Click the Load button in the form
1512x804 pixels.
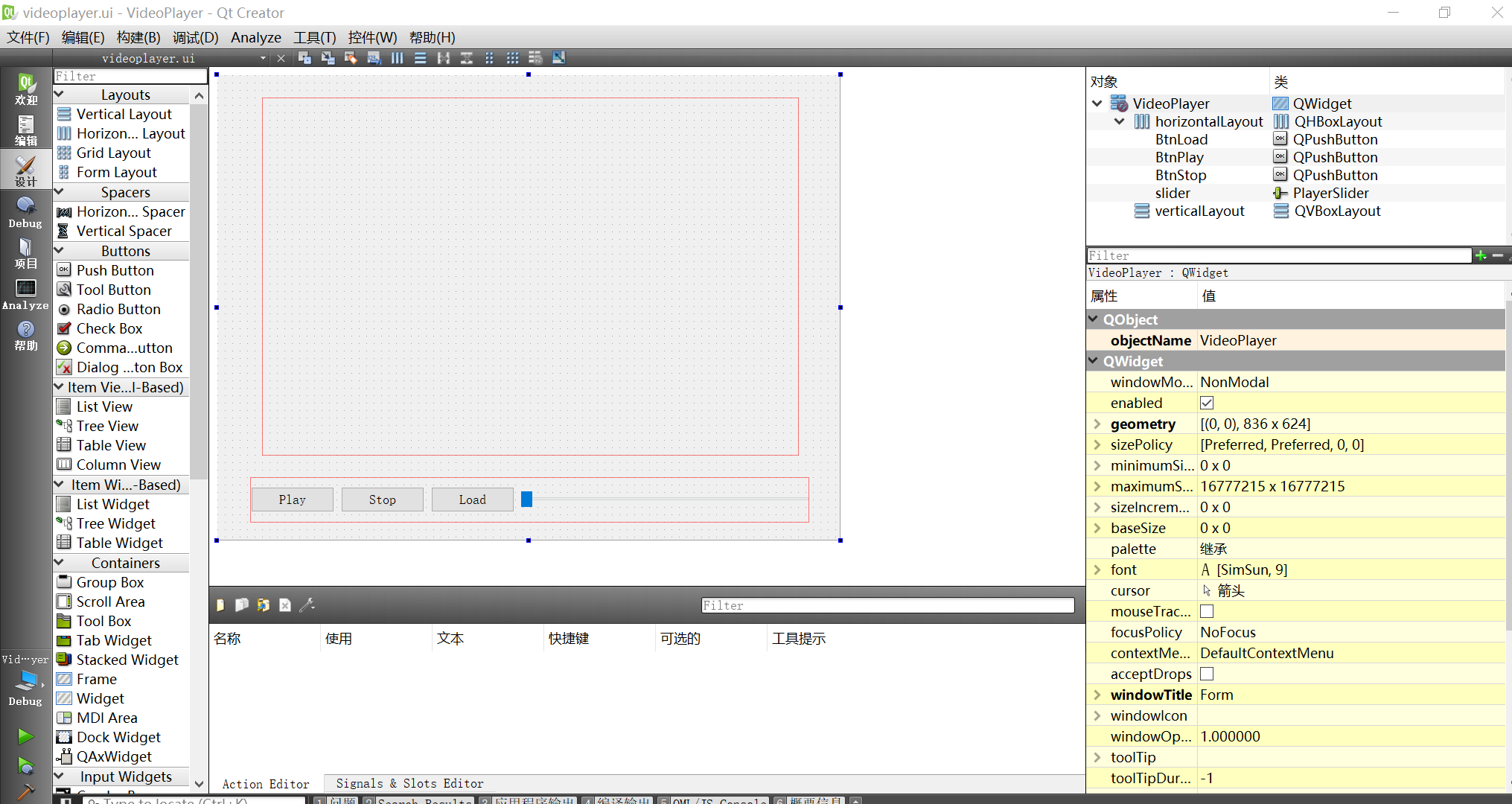(x=471, y=498)
